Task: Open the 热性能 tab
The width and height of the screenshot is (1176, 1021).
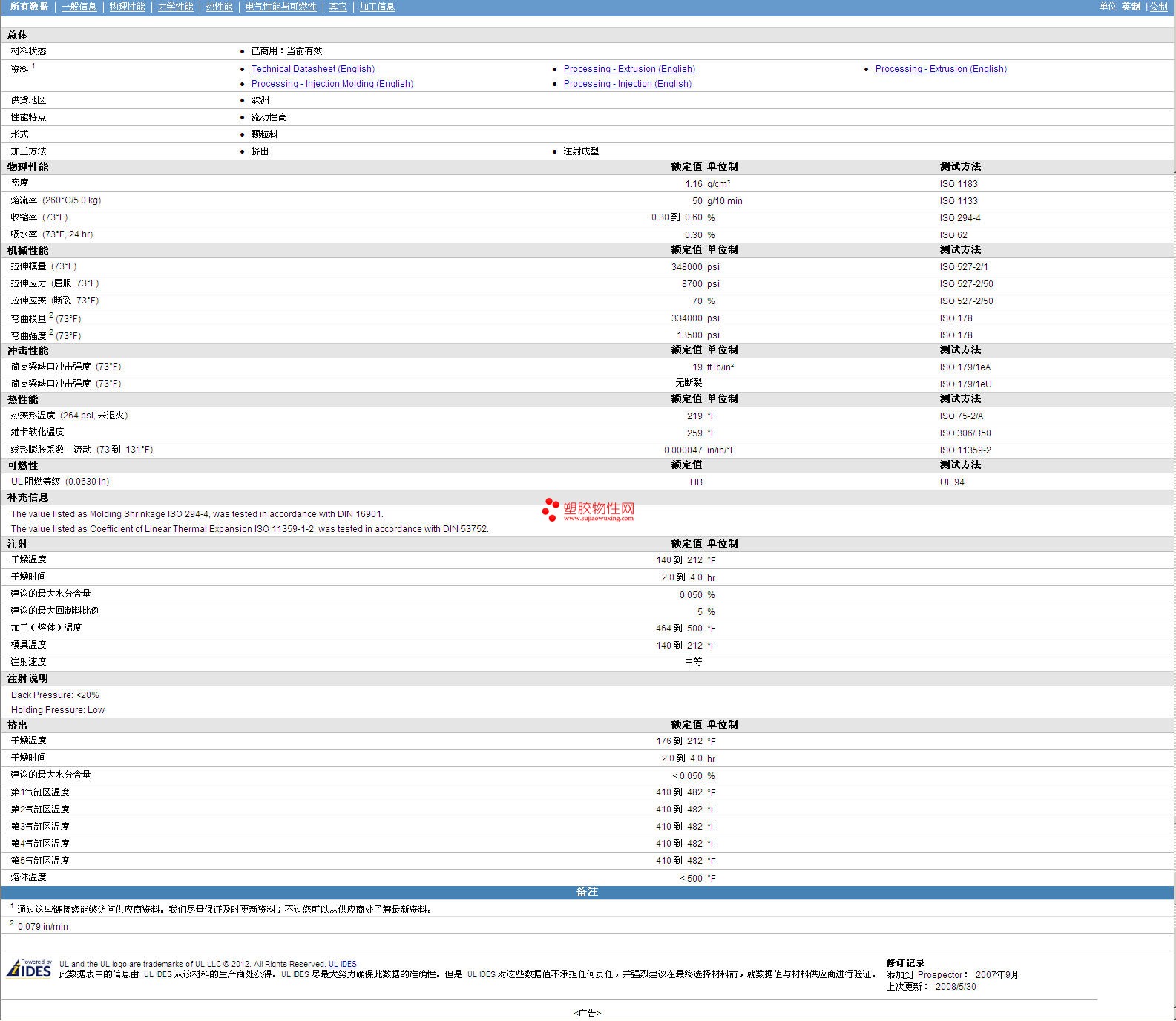Action: tap(219, 7)
